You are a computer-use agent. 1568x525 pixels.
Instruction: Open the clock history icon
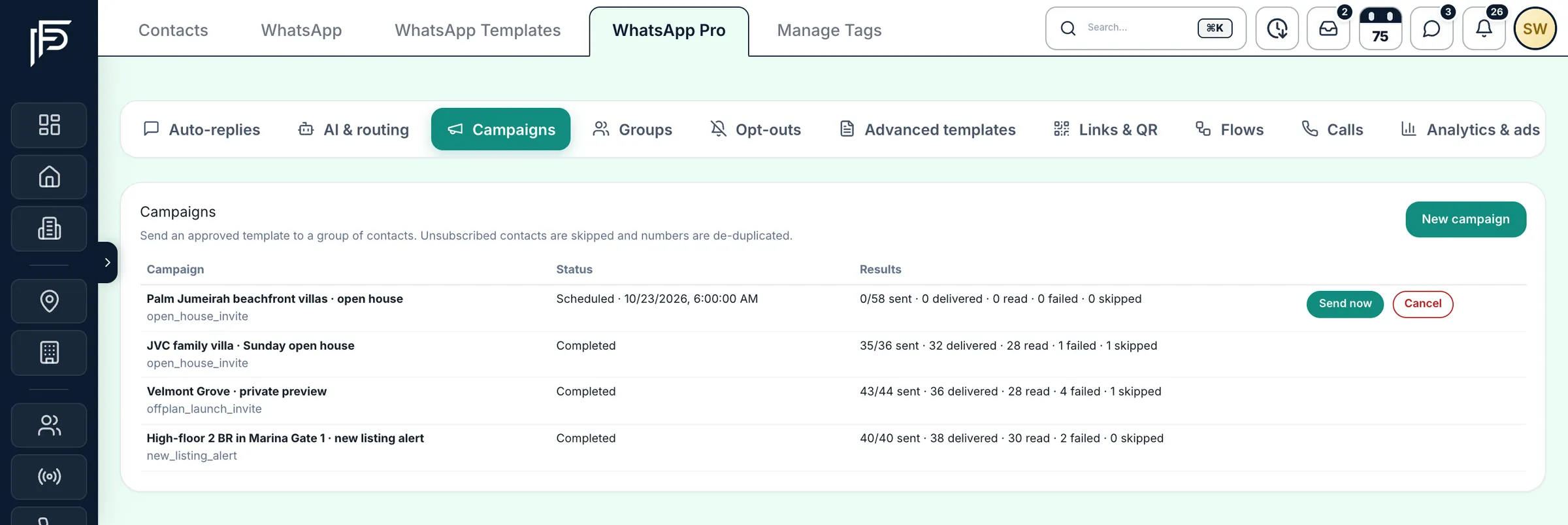tap(1277, 28)
